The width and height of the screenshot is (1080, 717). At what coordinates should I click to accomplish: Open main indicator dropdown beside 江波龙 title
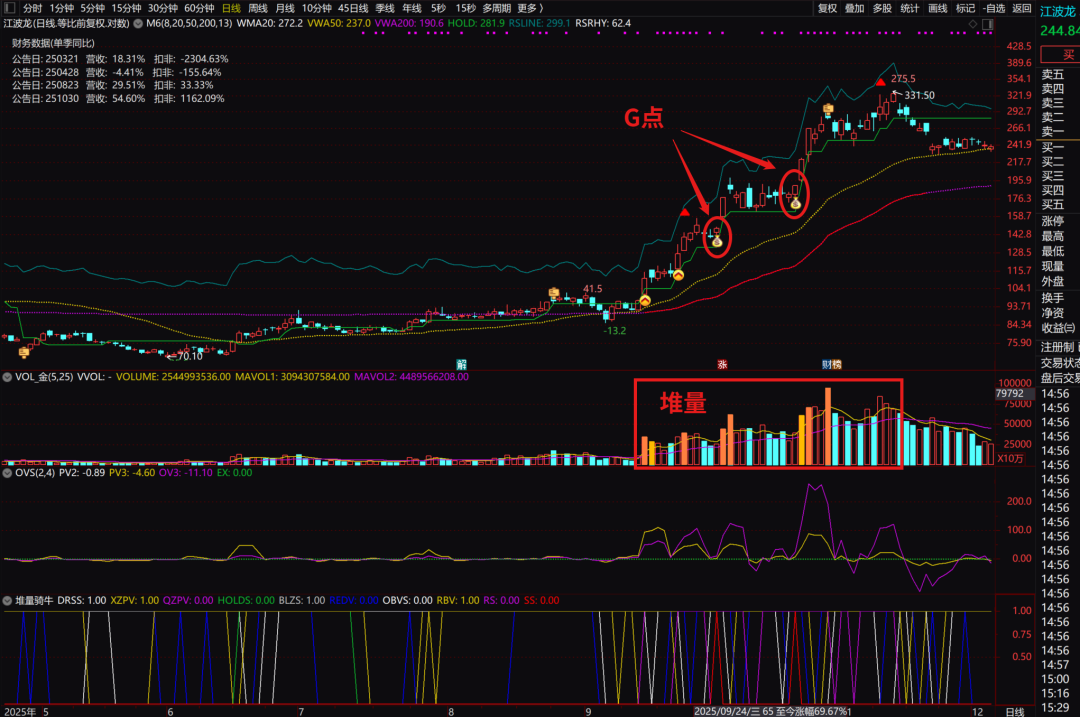click(138, 23)
